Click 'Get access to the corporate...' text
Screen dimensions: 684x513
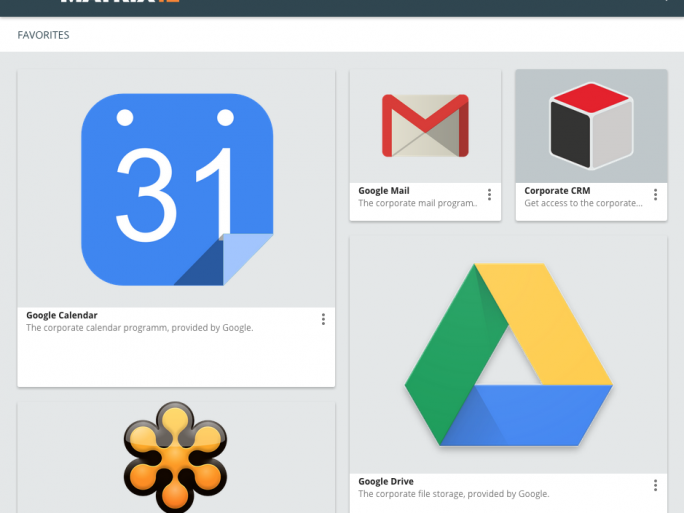[583, 203]
